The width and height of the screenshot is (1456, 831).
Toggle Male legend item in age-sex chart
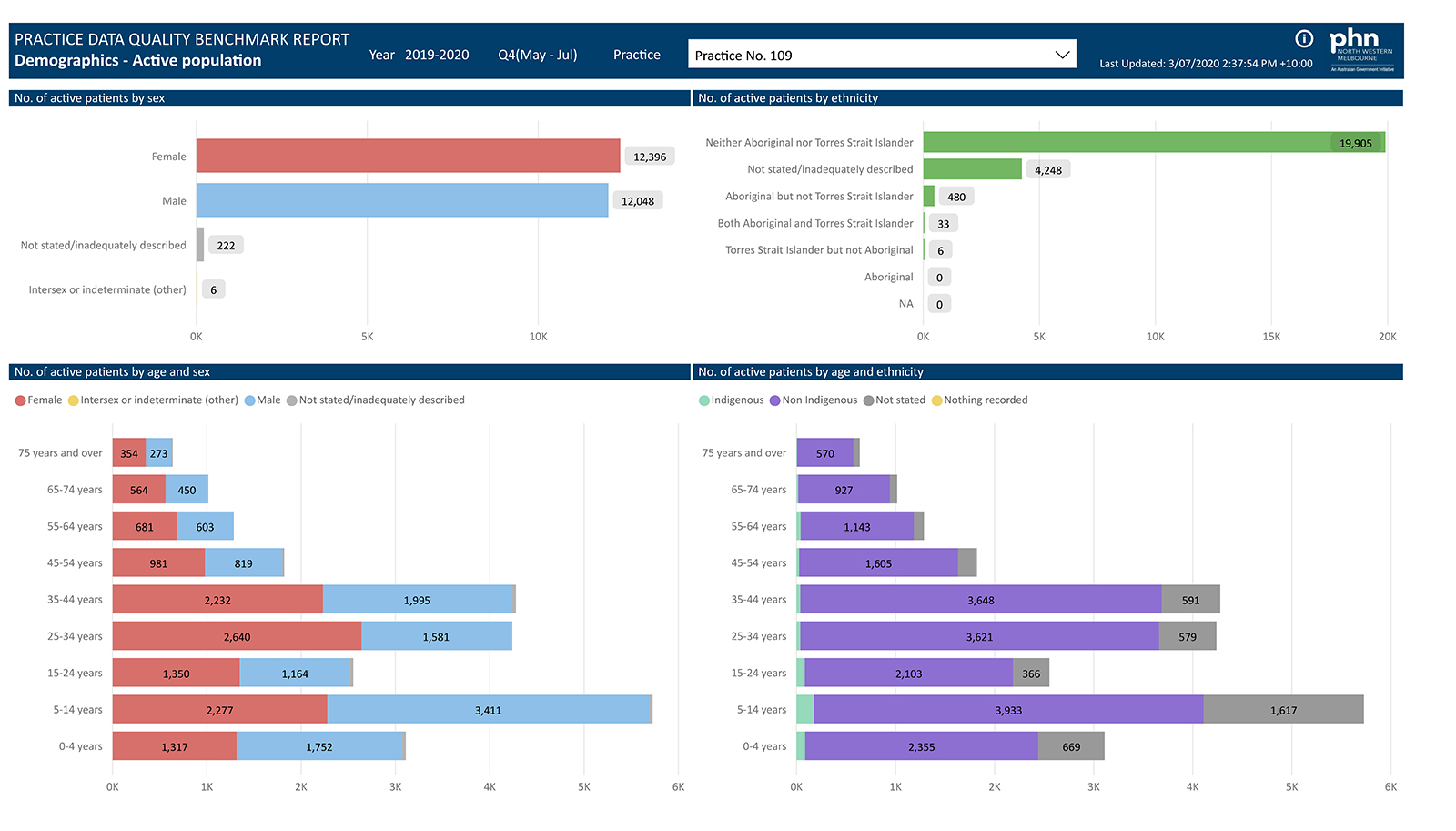click(x=250, y=400)
